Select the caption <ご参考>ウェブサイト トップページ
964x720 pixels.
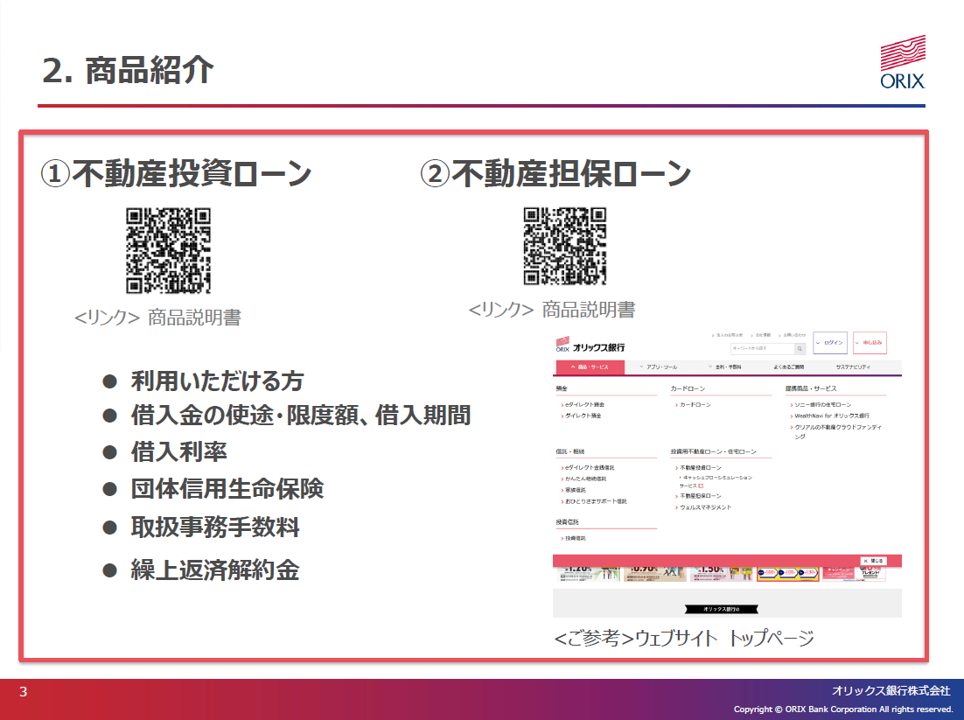684,638
